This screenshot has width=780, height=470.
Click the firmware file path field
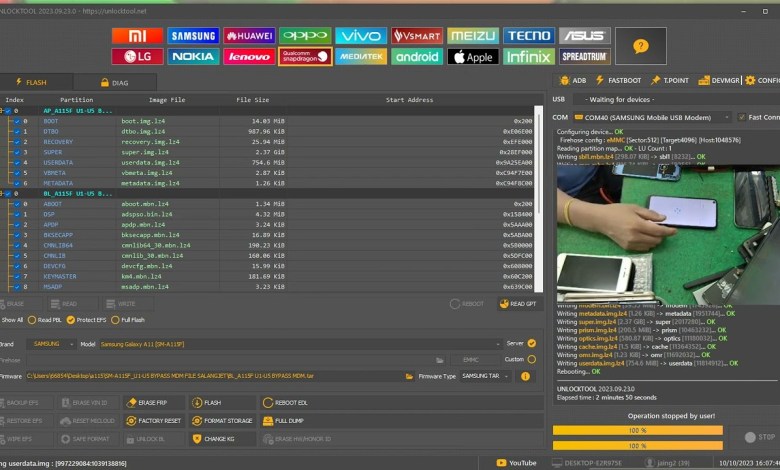[x=215, y=376]
